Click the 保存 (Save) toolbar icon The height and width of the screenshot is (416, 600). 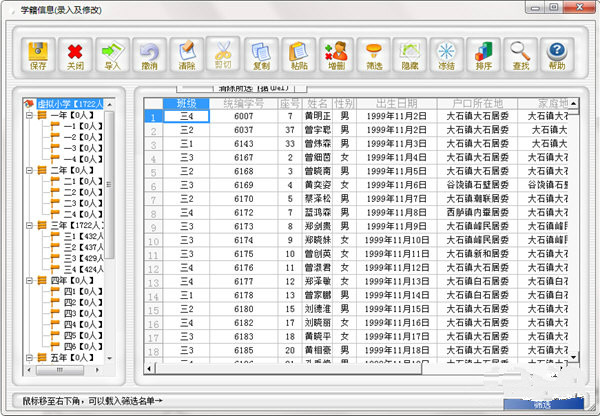pos(38,54)
